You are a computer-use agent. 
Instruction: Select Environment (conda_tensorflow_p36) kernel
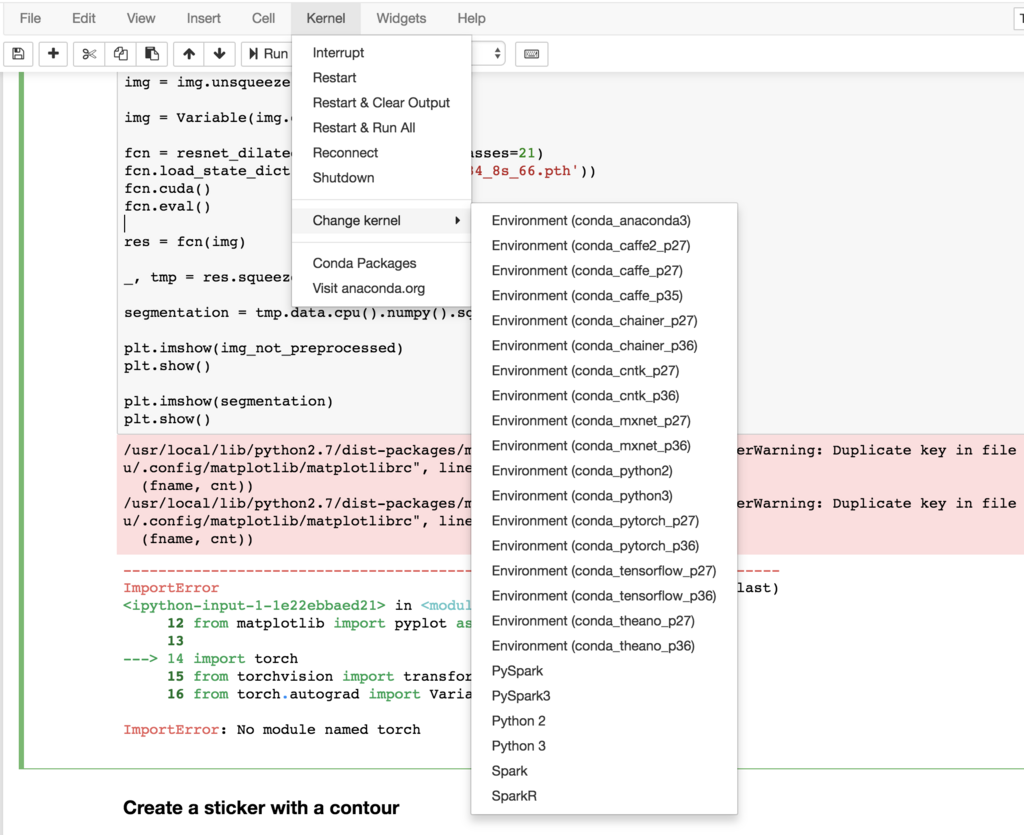pos(604,596)
